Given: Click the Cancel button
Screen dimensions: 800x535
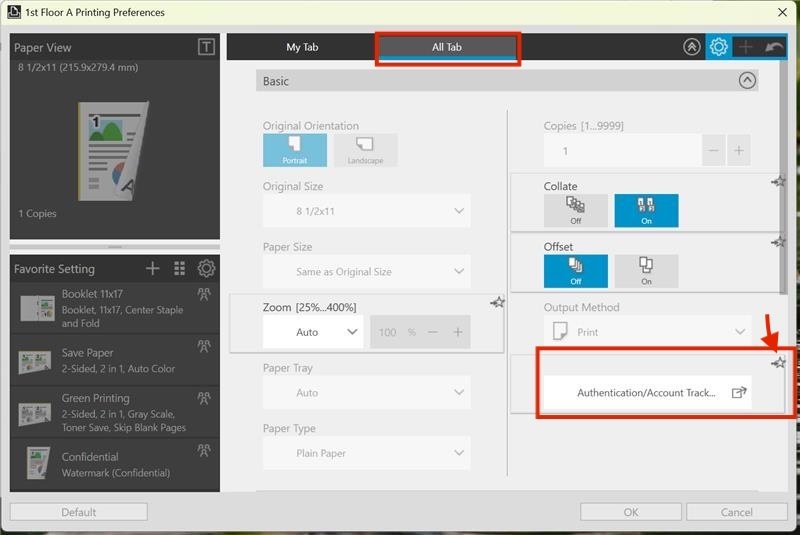Looking at the screenshot, I should pos(736,512).
